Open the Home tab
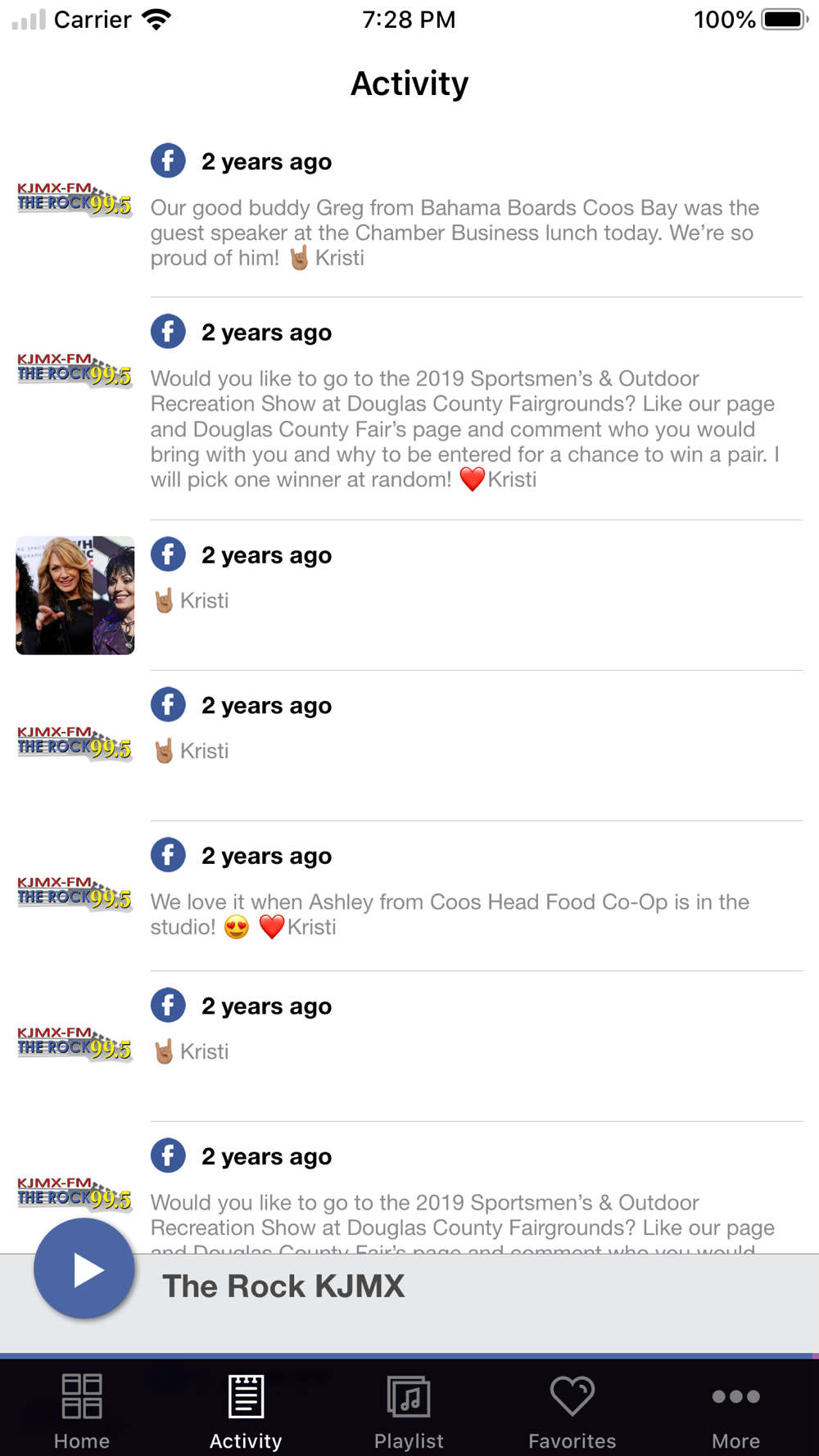819x1456 pixels. point(82,1410)
